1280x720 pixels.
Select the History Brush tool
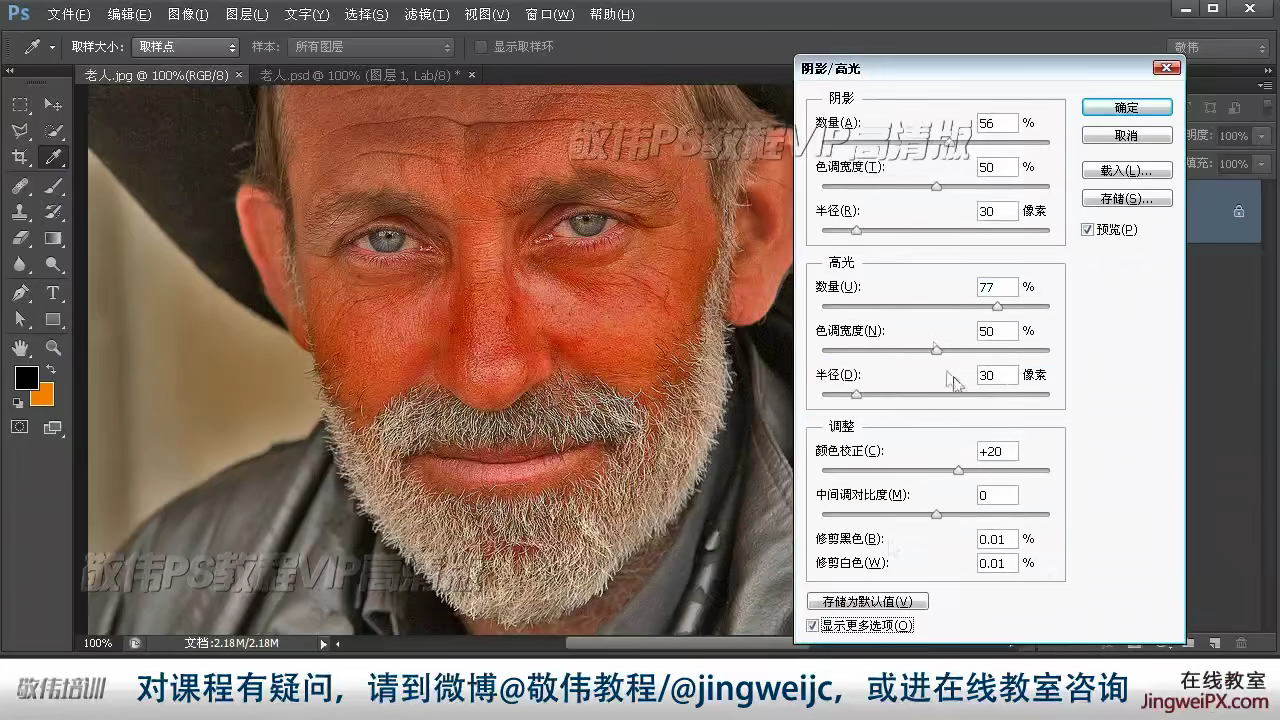[54, 212]
